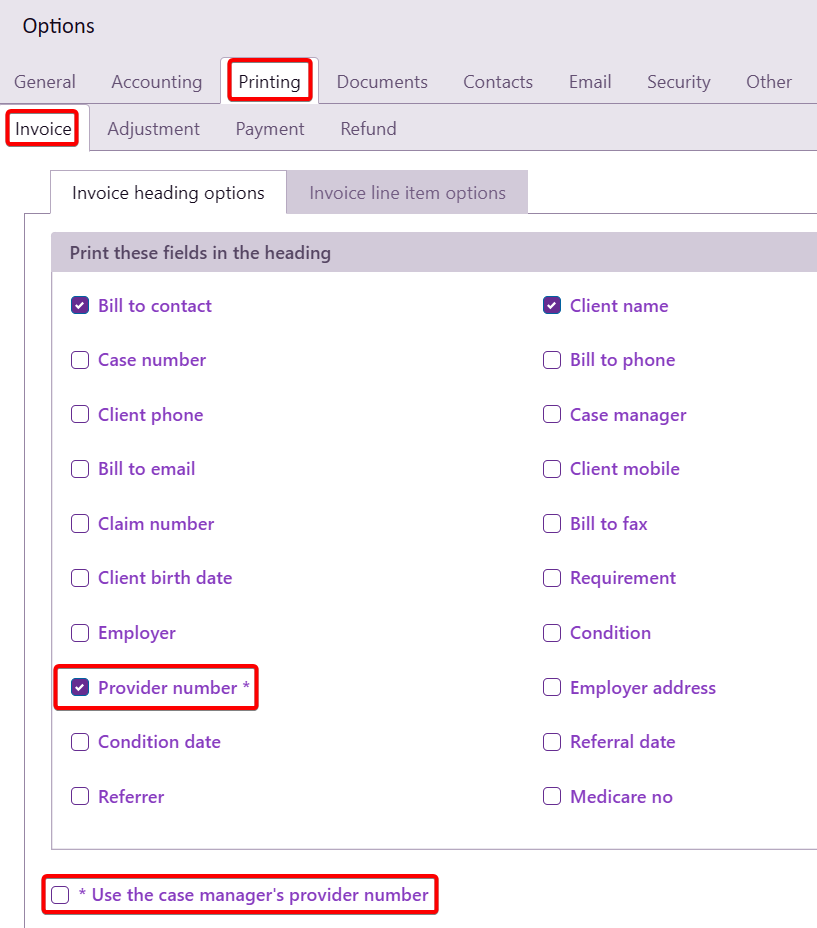The height and width of the screenshot is (928, 817).
Task: Disable the Client name checkbox
Action: 552,306
